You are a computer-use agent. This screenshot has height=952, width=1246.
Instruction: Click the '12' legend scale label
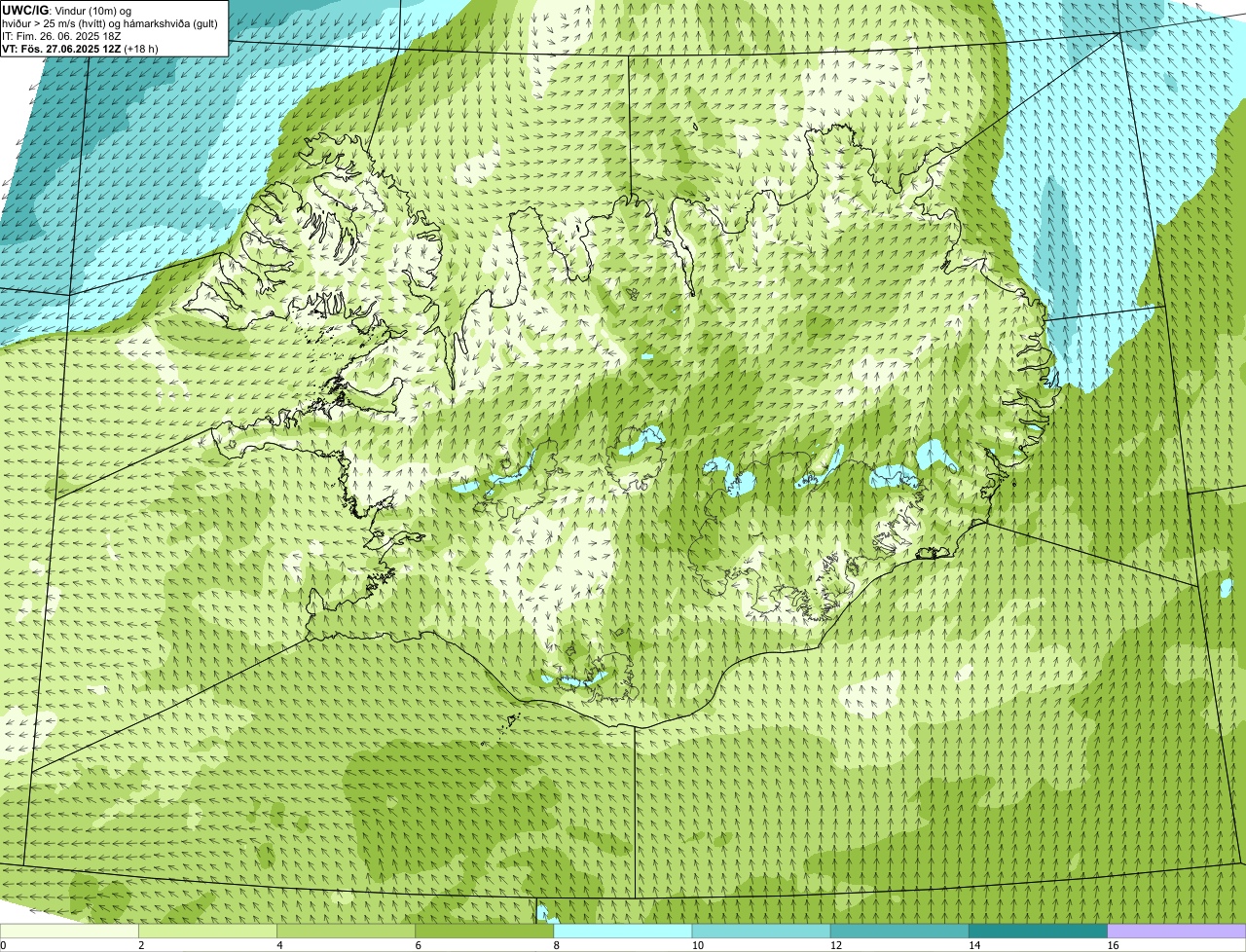point(836,945)
